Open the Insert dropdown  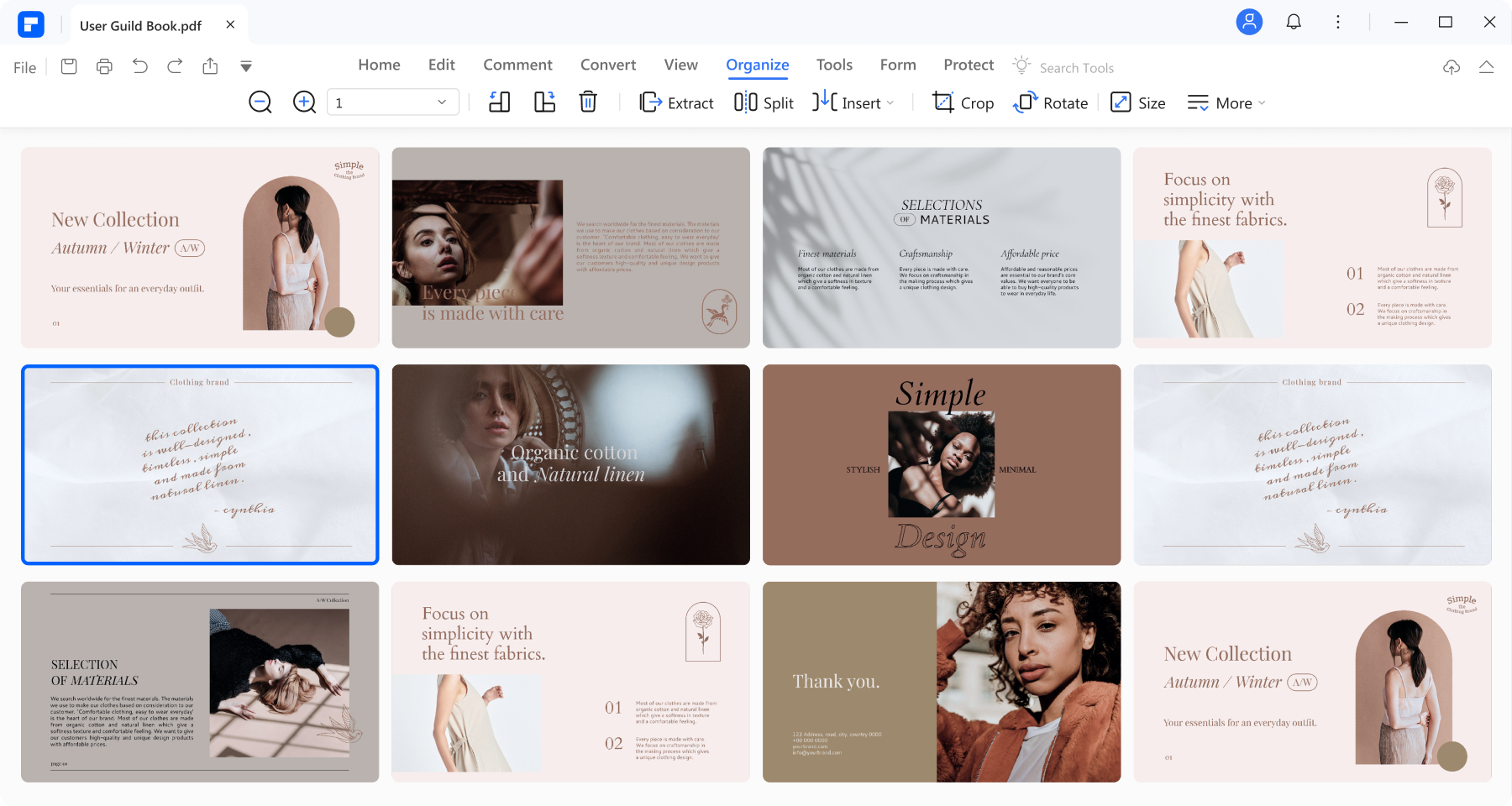tap(853, 102)
